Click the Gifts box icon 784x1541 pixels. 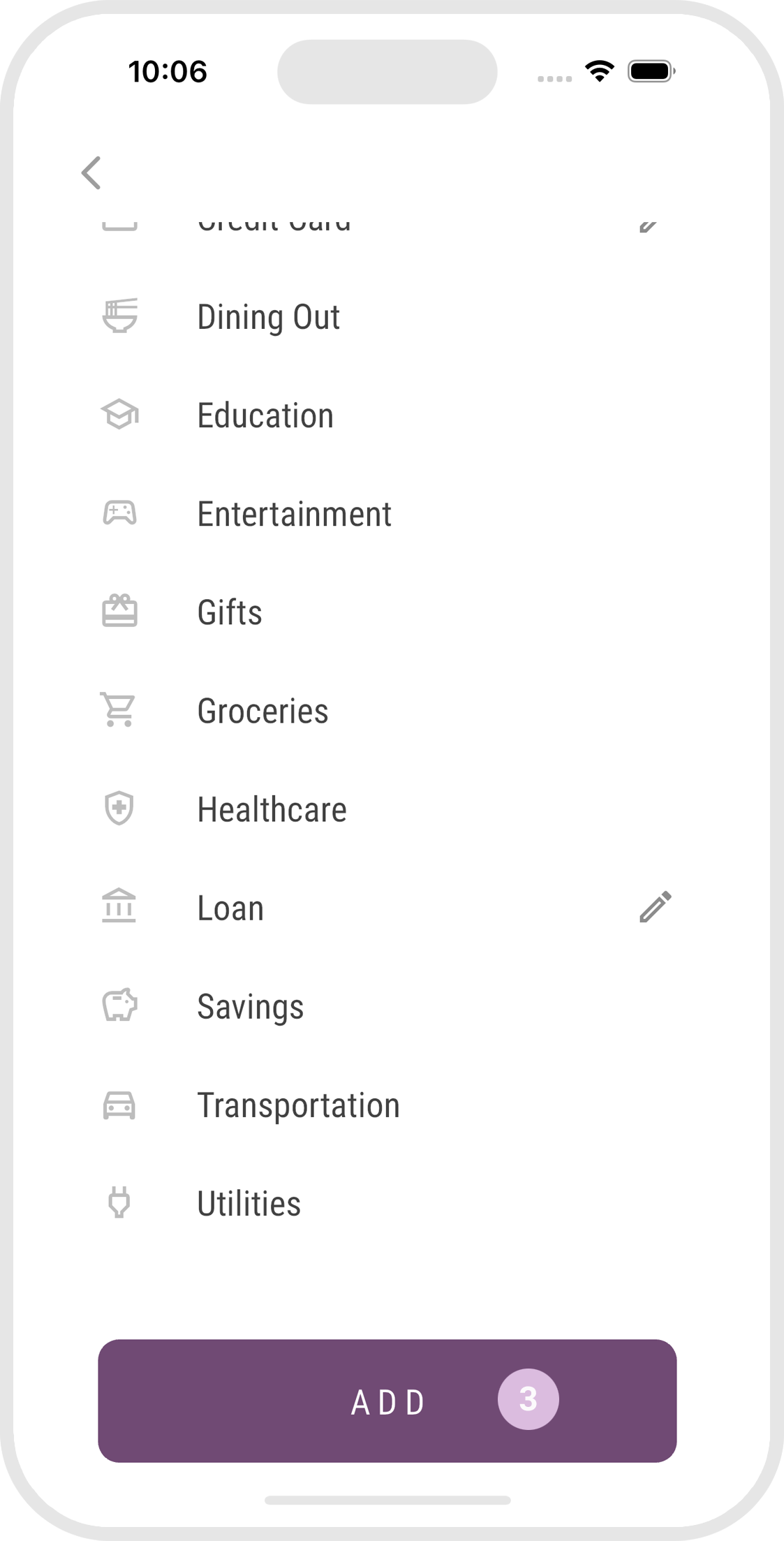coord(120,612)
